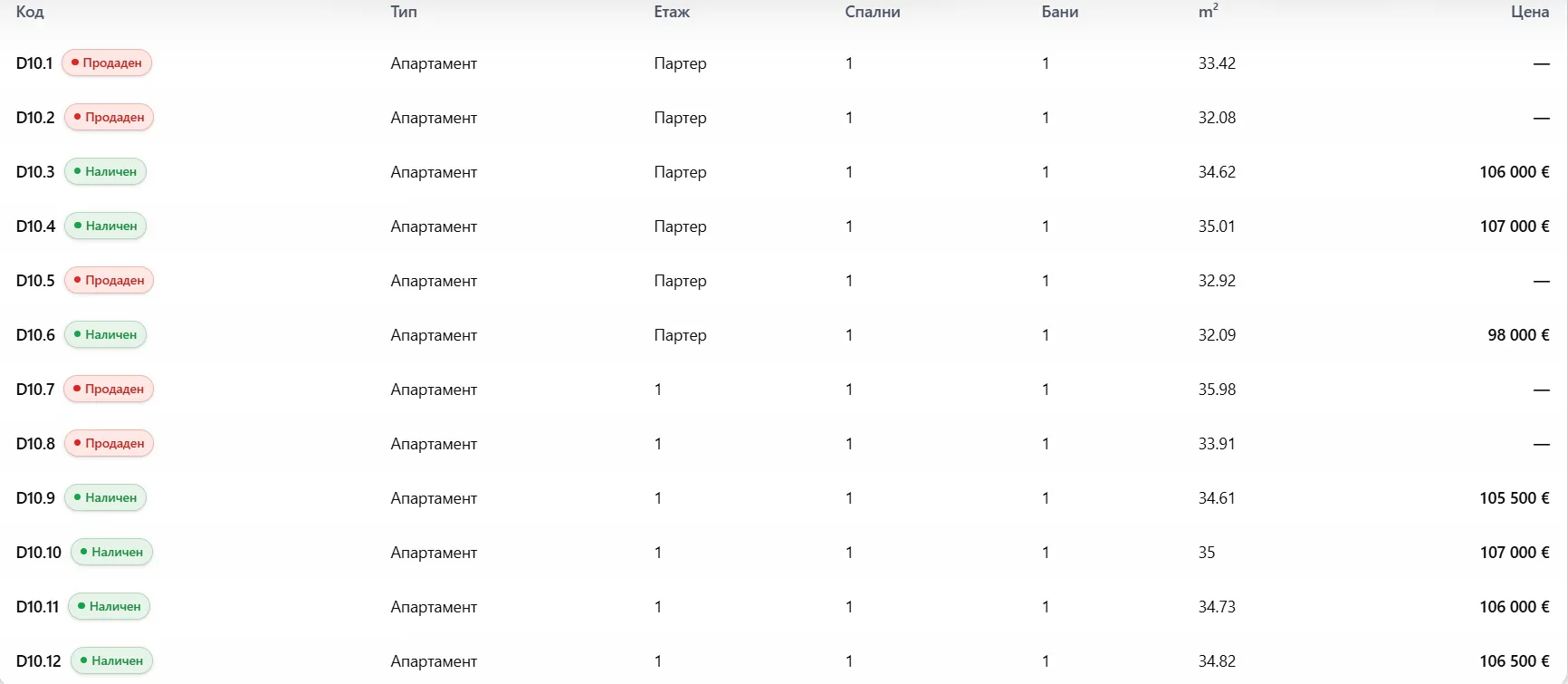Open apartment code D10.12
Screen dimensions: 1568x684
click(39, 661)
